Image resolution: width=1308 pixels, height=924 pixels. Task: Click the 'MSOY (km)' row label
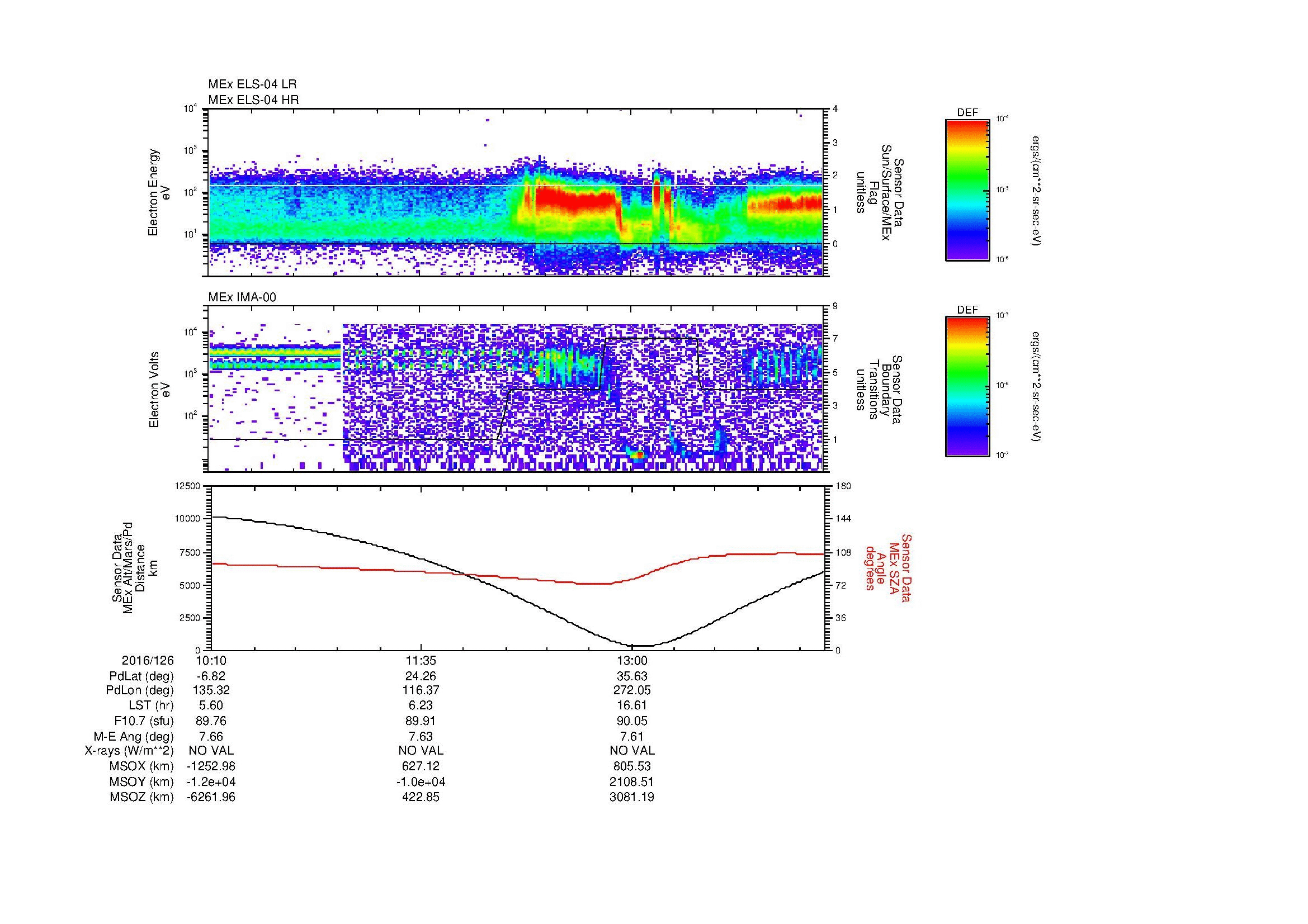[x=142, y=781]
